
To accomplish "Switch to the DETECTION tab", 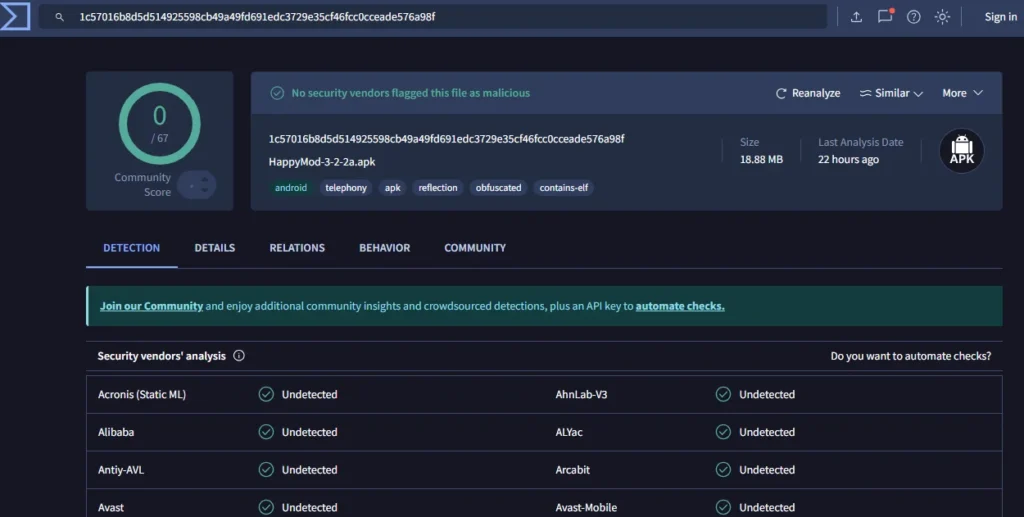I will coord(131,248).
